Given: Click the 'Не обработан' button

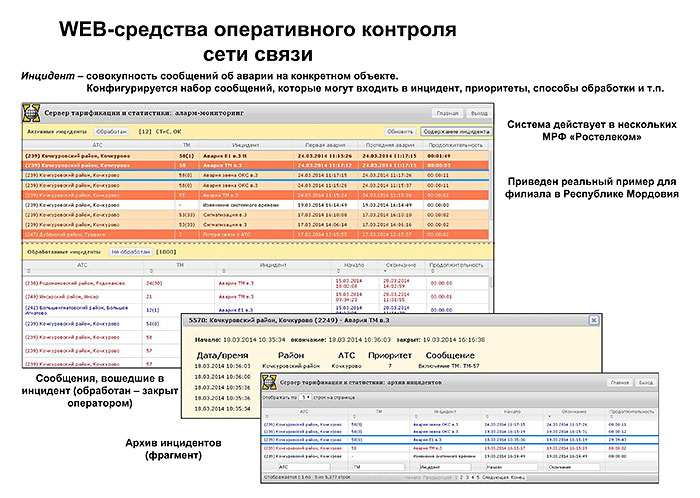Looking at the screenshot, I should tap(131, 252).
